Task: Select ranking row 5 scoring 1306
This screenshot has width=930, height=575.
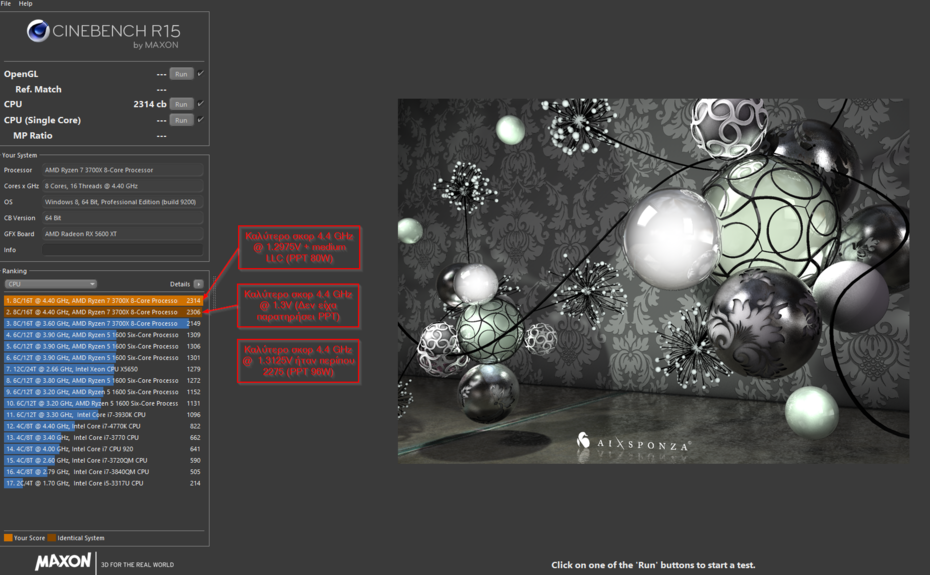Action: pos(103,347)
